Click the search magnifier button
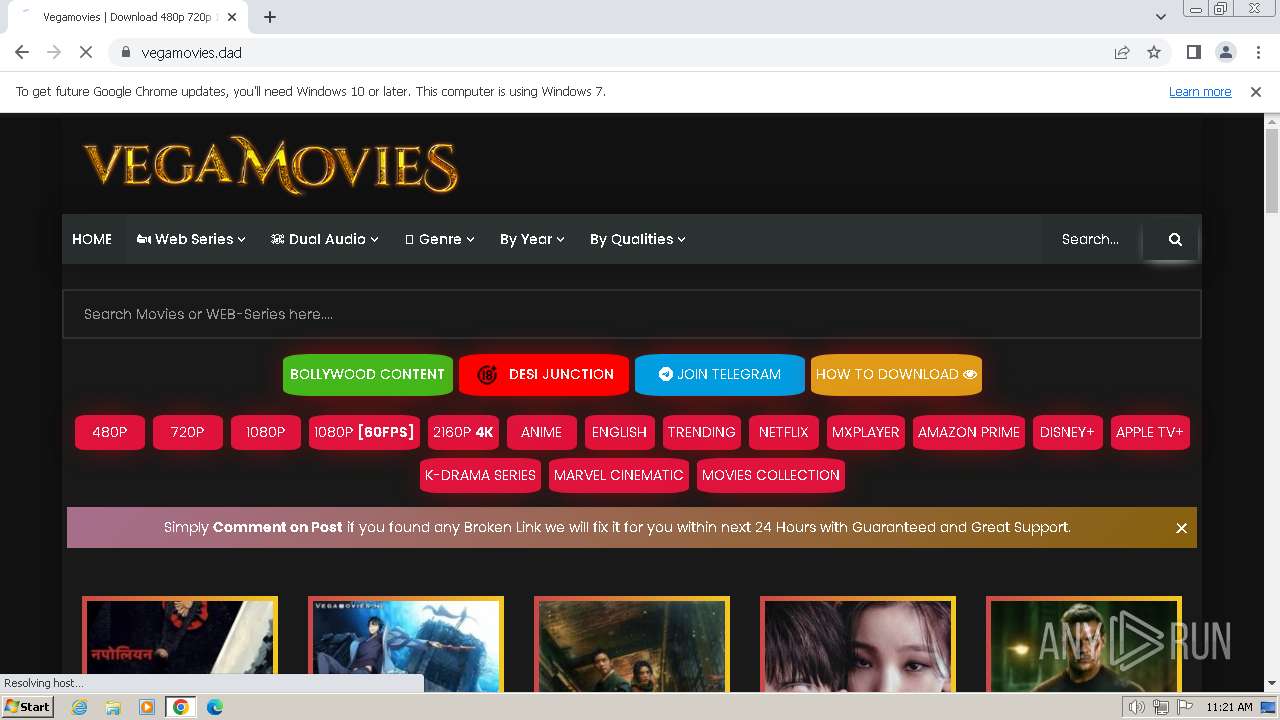Screen dimensions: 1280x720 1175,239
